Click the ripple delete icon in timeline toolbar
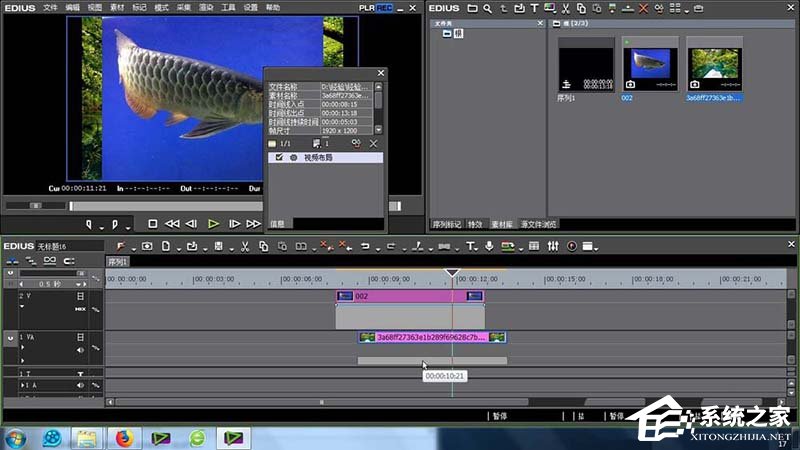The height and width of the screenshot is (450, 800). [345, 246]
